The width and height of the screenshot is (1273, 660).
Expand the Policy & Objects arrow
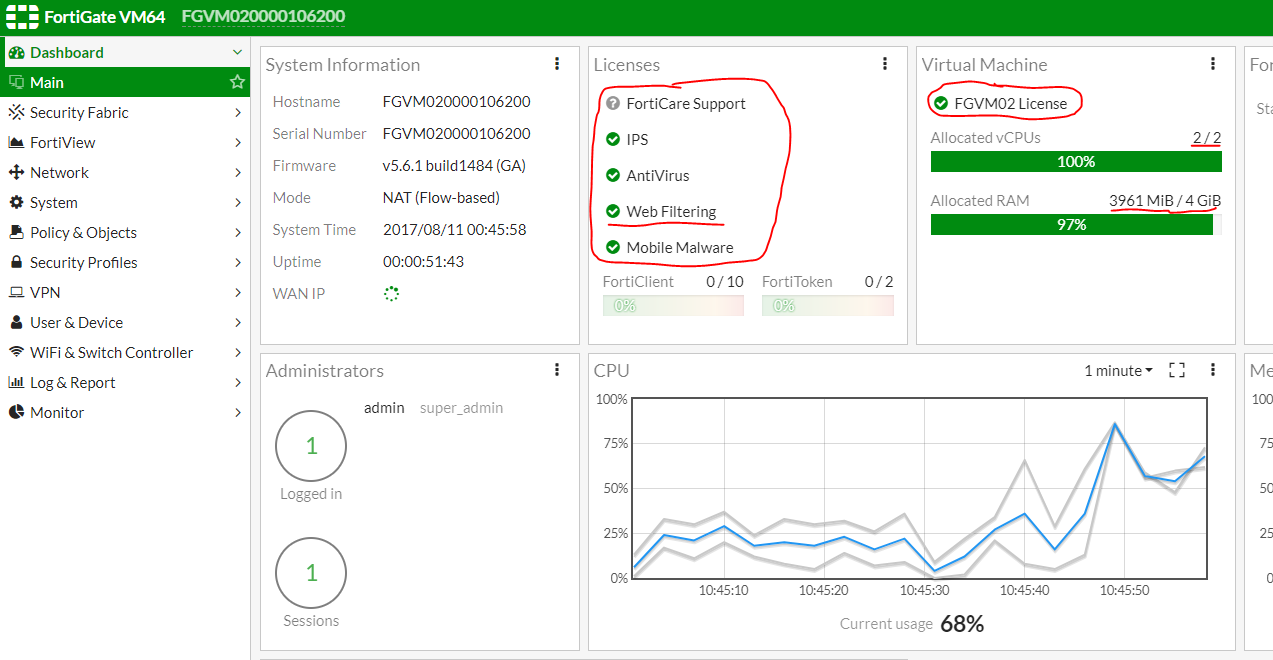(238, 233)
